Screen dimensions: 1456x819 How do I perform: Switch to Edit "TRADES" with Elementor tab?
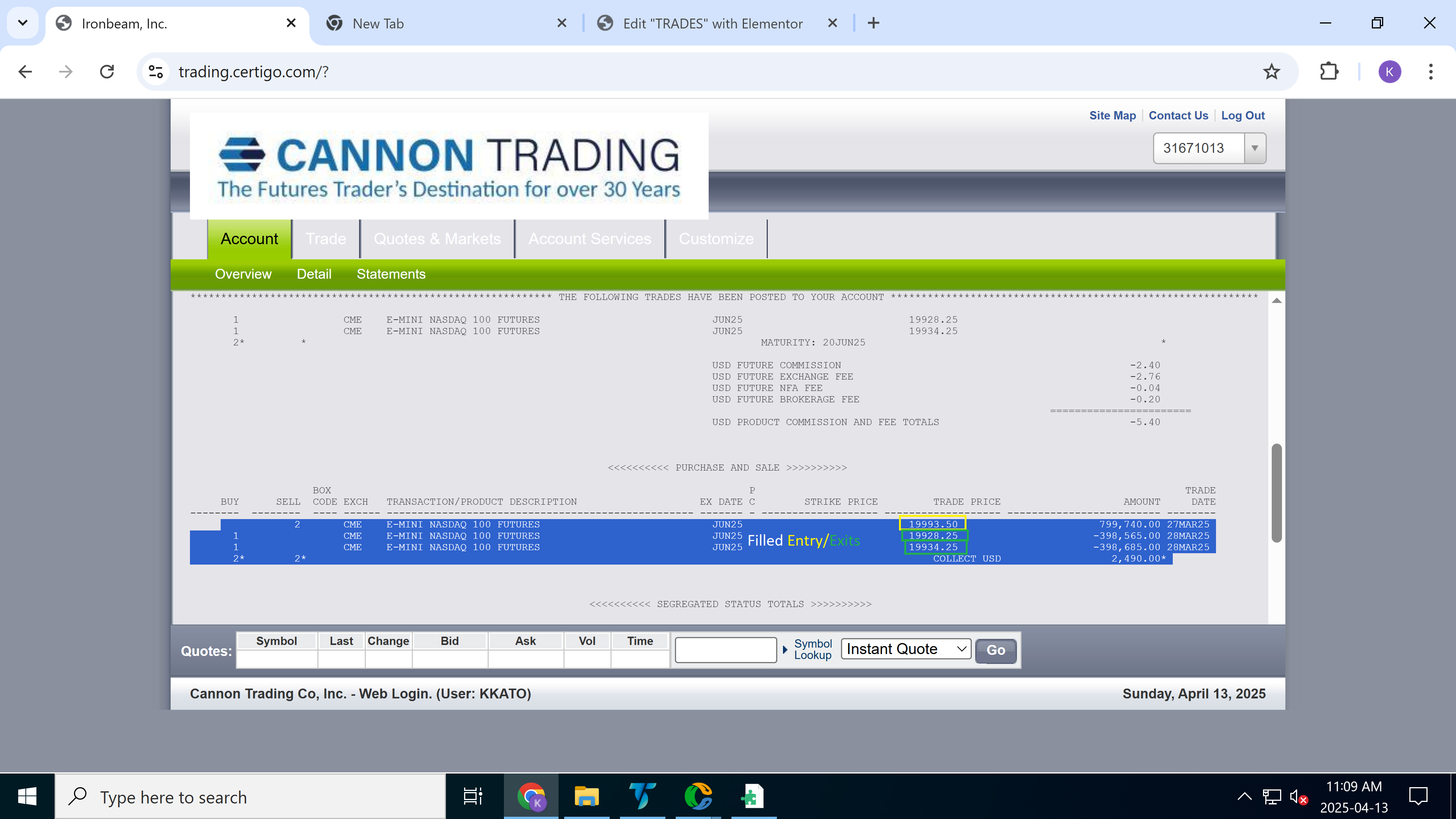[718, 23]
